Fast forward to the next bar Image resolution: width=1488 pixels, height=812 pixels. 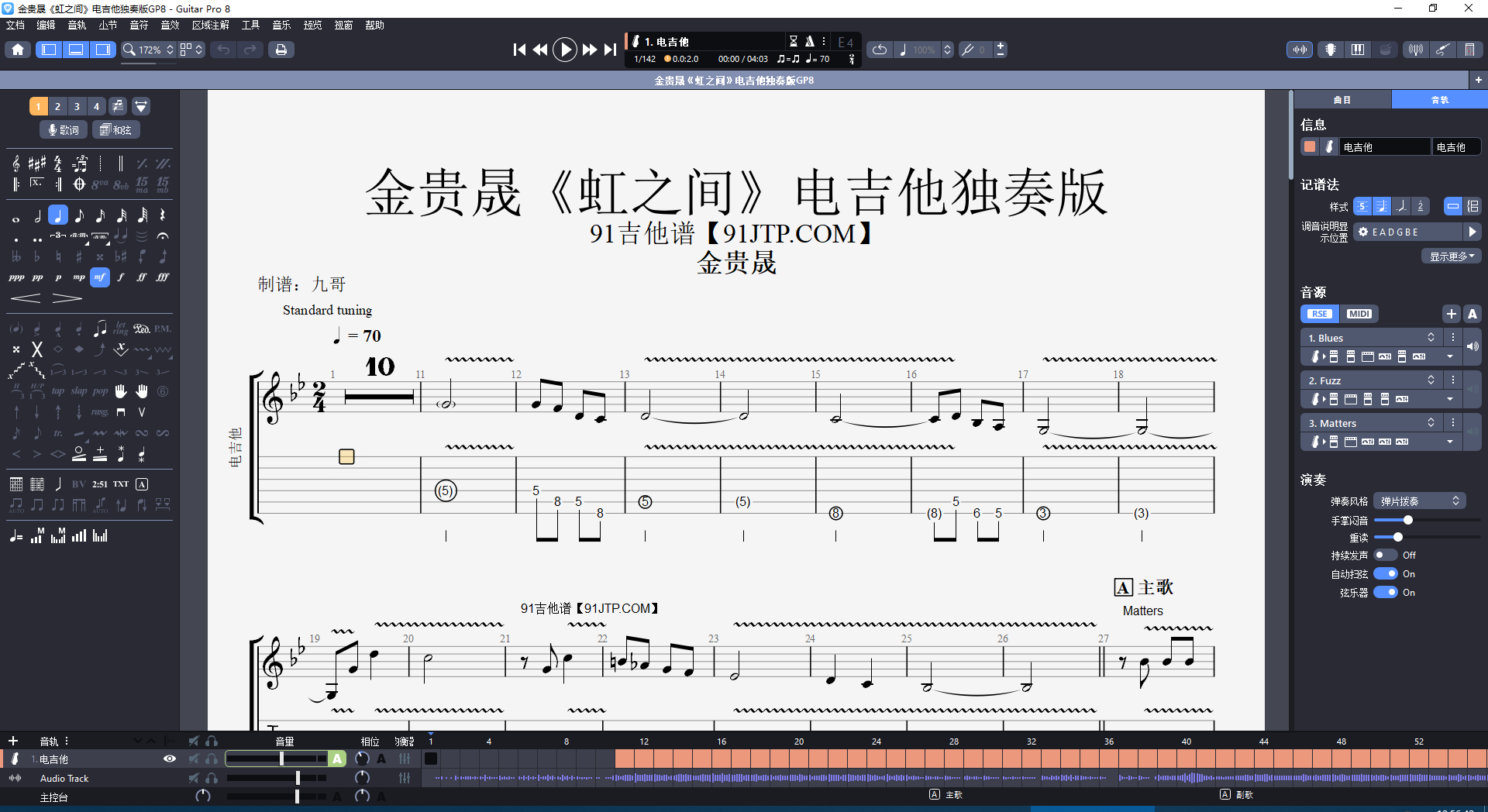pos(590,50)
